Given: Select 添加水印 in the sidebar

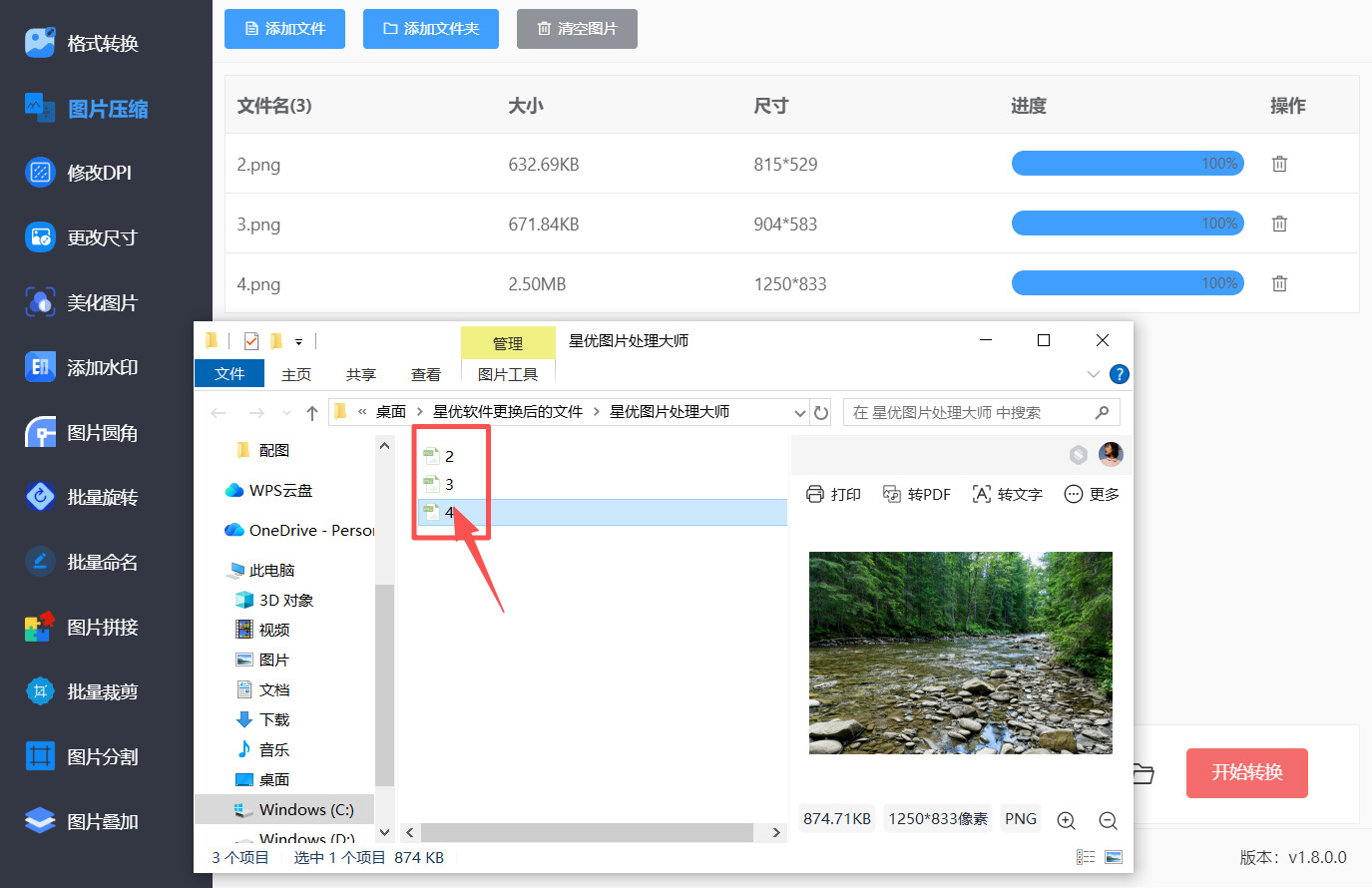Looking at the screenshot, I should [x=82, y=367].
